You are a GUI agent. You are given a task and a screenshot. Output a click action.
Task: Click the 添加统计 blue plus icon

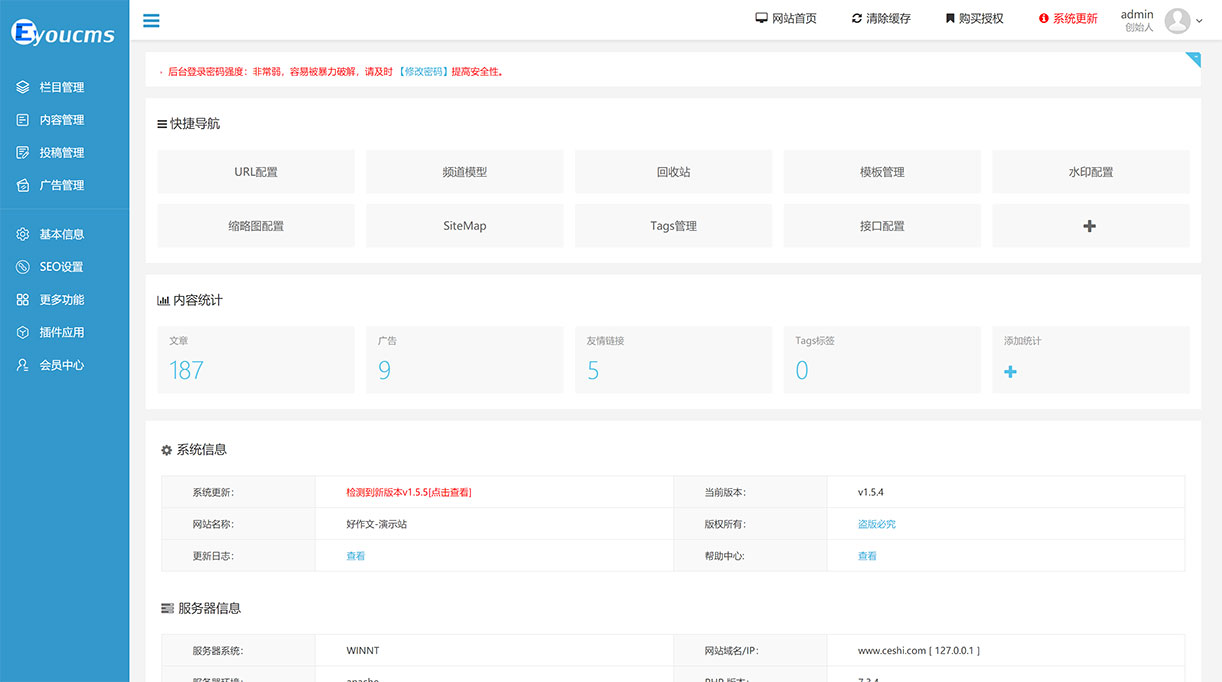[x=1010, y=372]
